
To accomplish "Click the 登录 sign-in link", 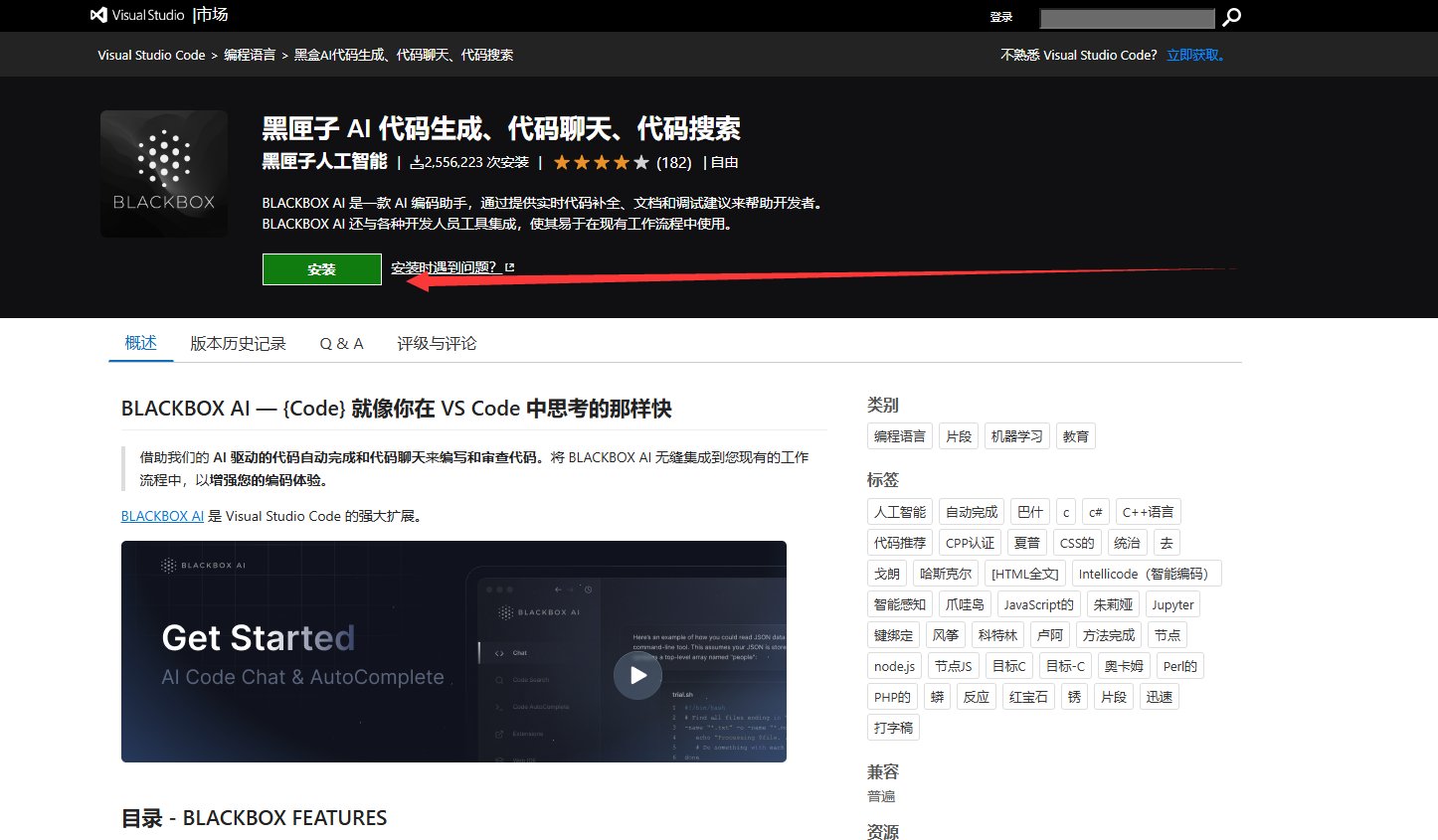I will point(1000,17).
